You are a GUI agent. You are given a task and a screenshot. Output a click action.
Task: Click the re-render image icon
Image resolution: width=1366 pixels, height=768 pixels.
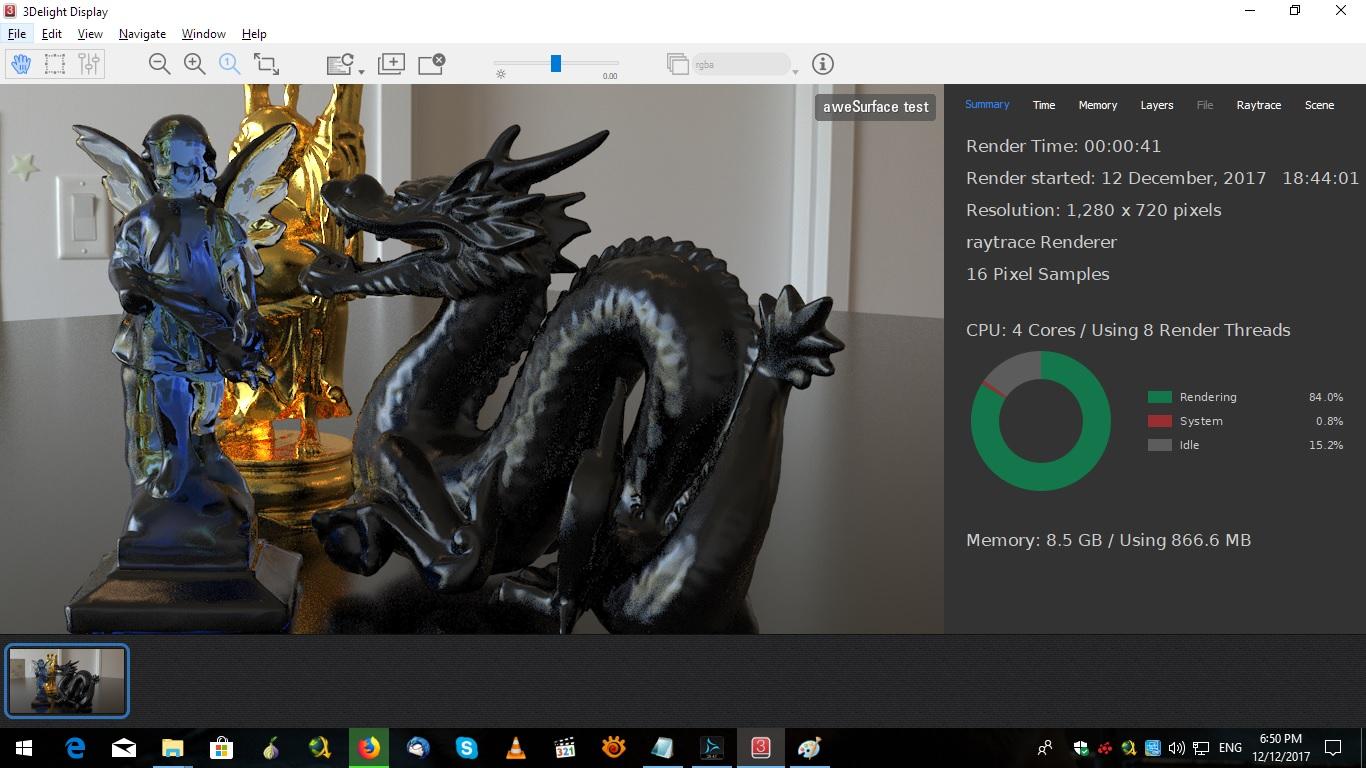pos(340,64)
